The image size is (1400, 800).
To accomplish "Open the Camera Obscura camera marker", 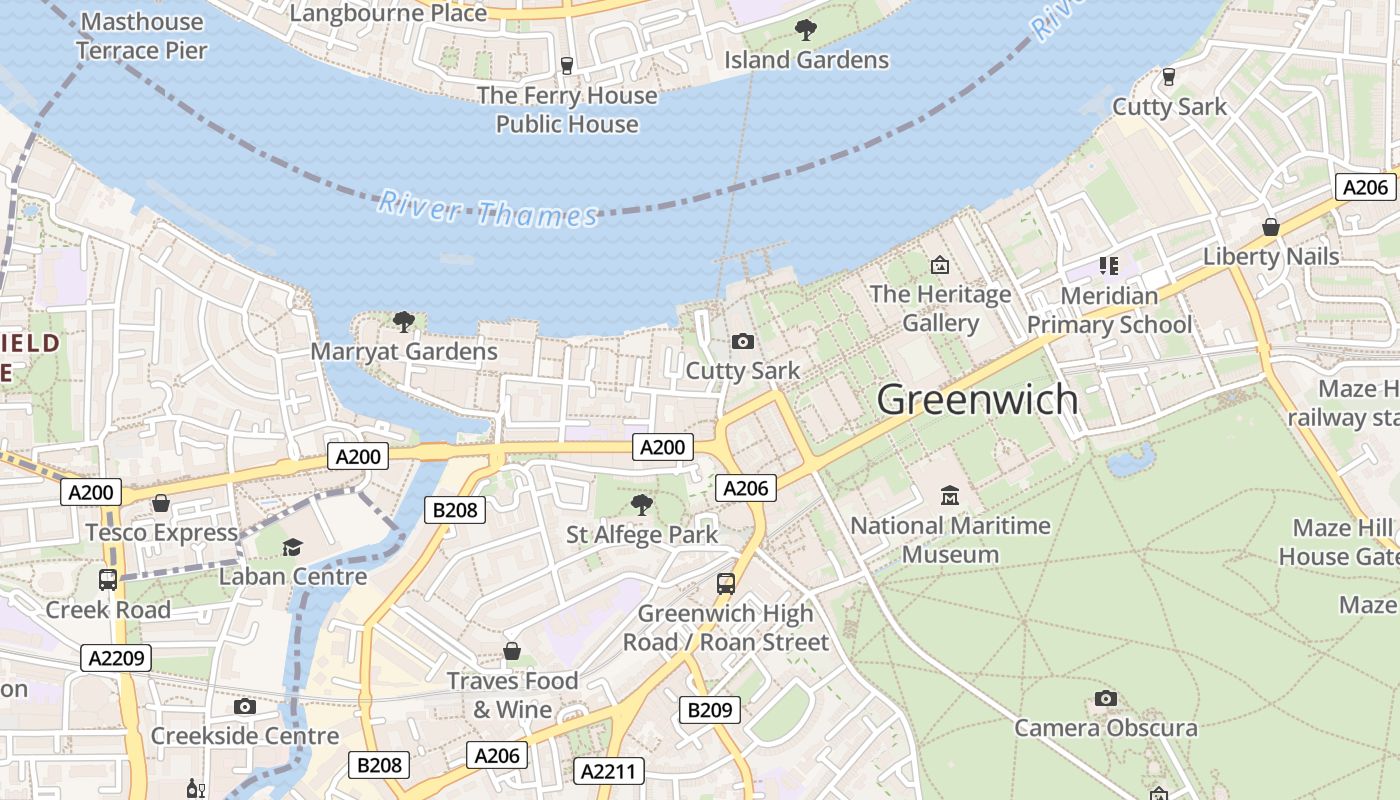I will [x=1105, y=698].
